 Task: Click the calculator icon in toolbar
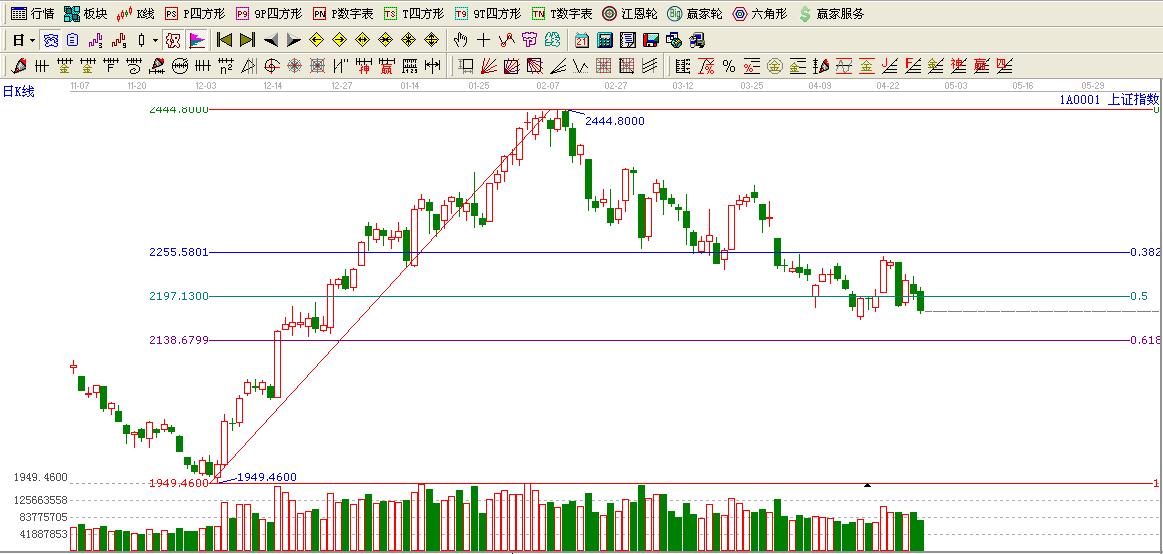click(604, 40)
